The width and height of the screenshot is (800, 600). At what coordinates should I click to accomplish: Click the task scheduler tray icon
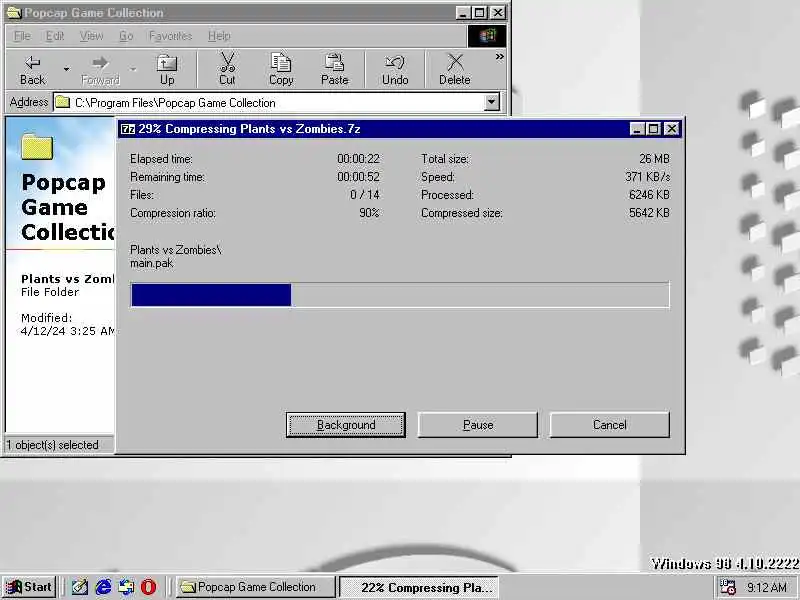click(x=728, y=587)
